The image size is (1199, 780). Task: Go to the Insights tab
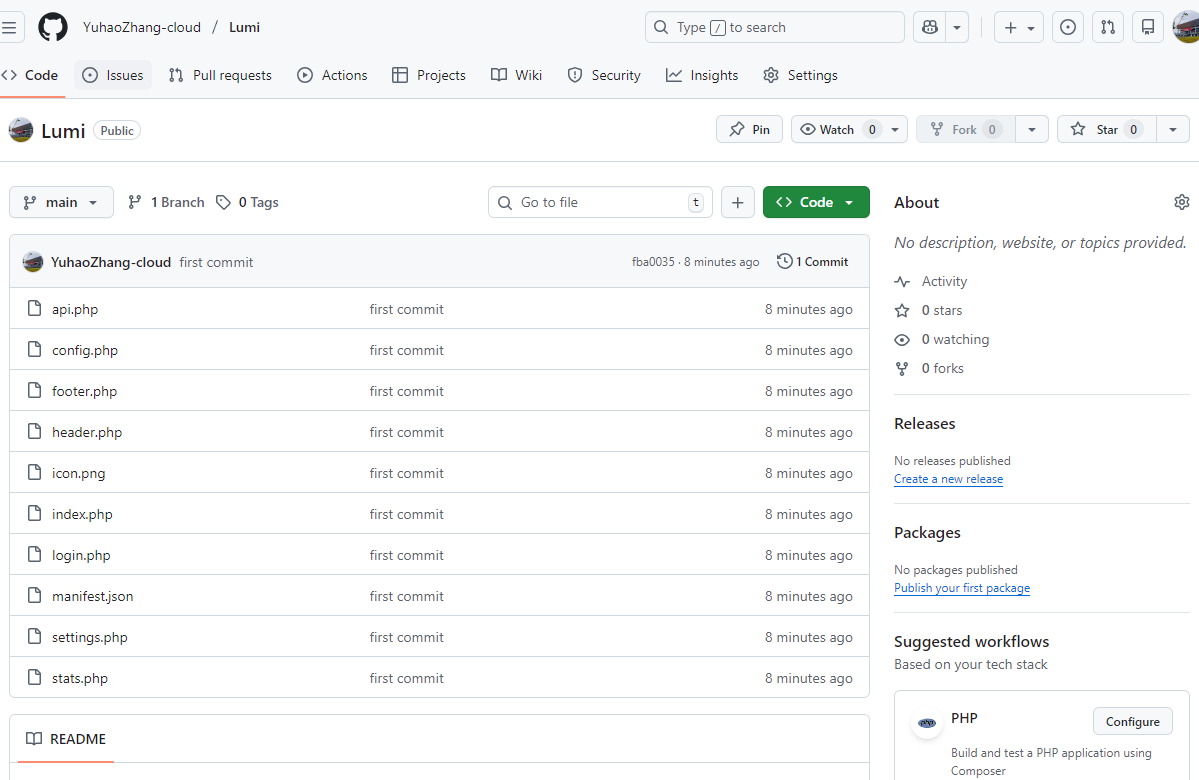pyautogui.click(x=702, y=75)
